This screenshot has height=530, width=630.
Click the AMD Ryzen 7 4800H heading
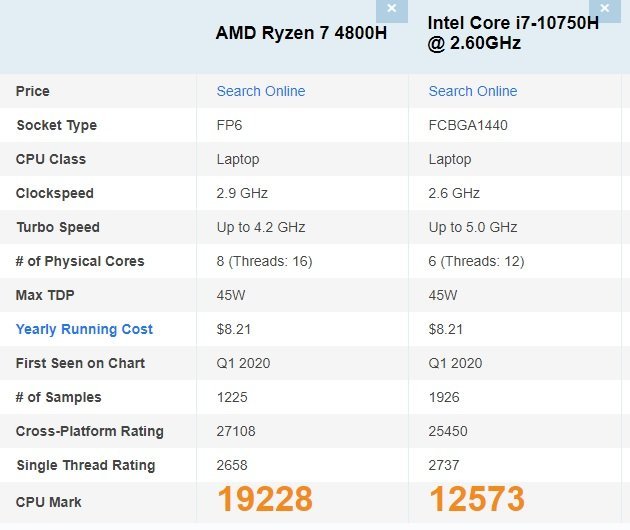pyautogui.click(x=301, y=33)
